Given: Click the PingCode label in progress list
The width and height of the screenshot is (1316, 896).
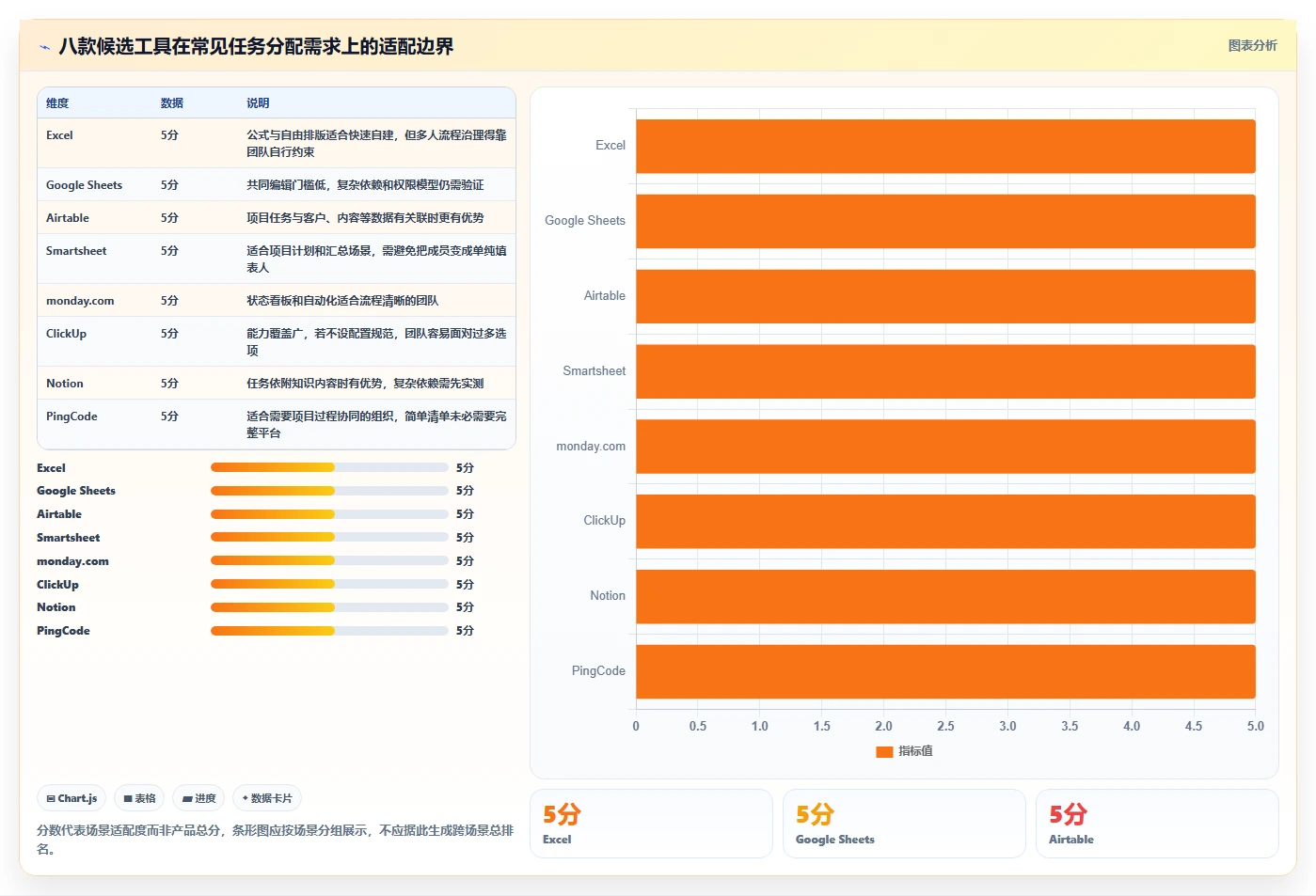Looking at the screenshot, I should click(63, 631).
